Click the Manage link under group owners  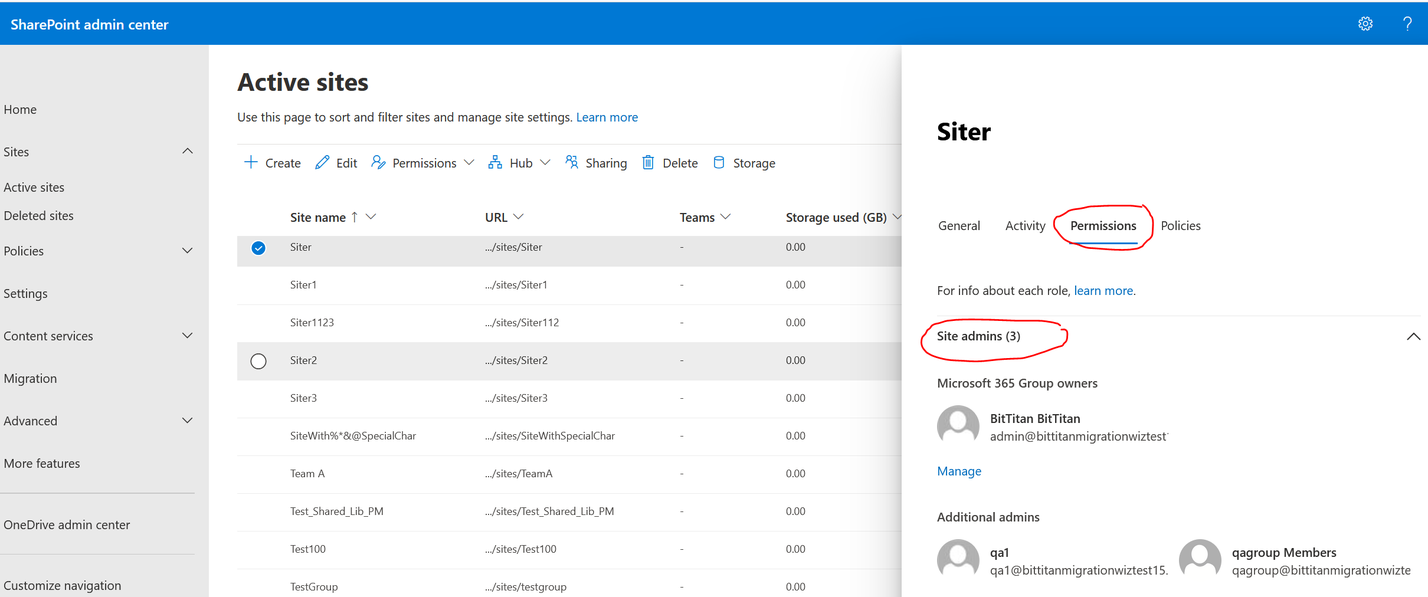[958, 471]
